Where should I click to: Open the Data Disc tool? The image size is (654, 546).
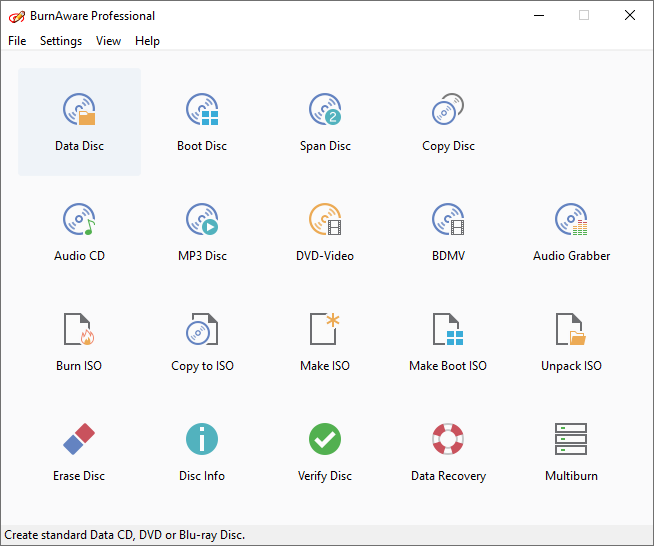click(79, 111)
